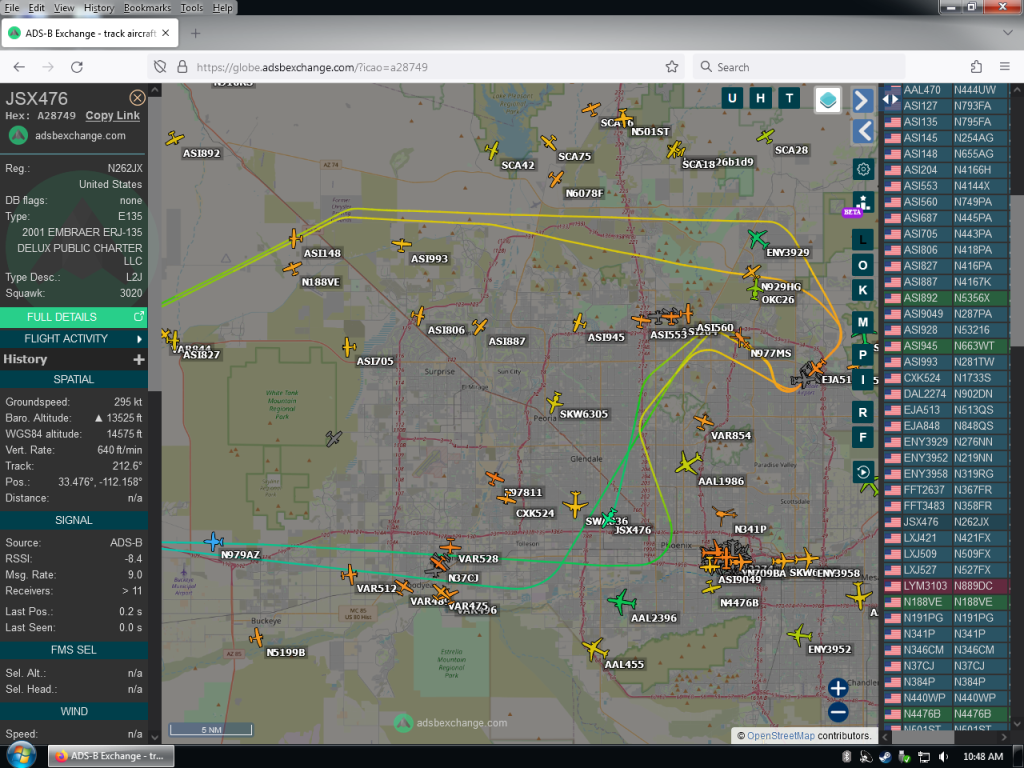Toggle the U map filter button

pyautogui.click(x=732, y=99)
